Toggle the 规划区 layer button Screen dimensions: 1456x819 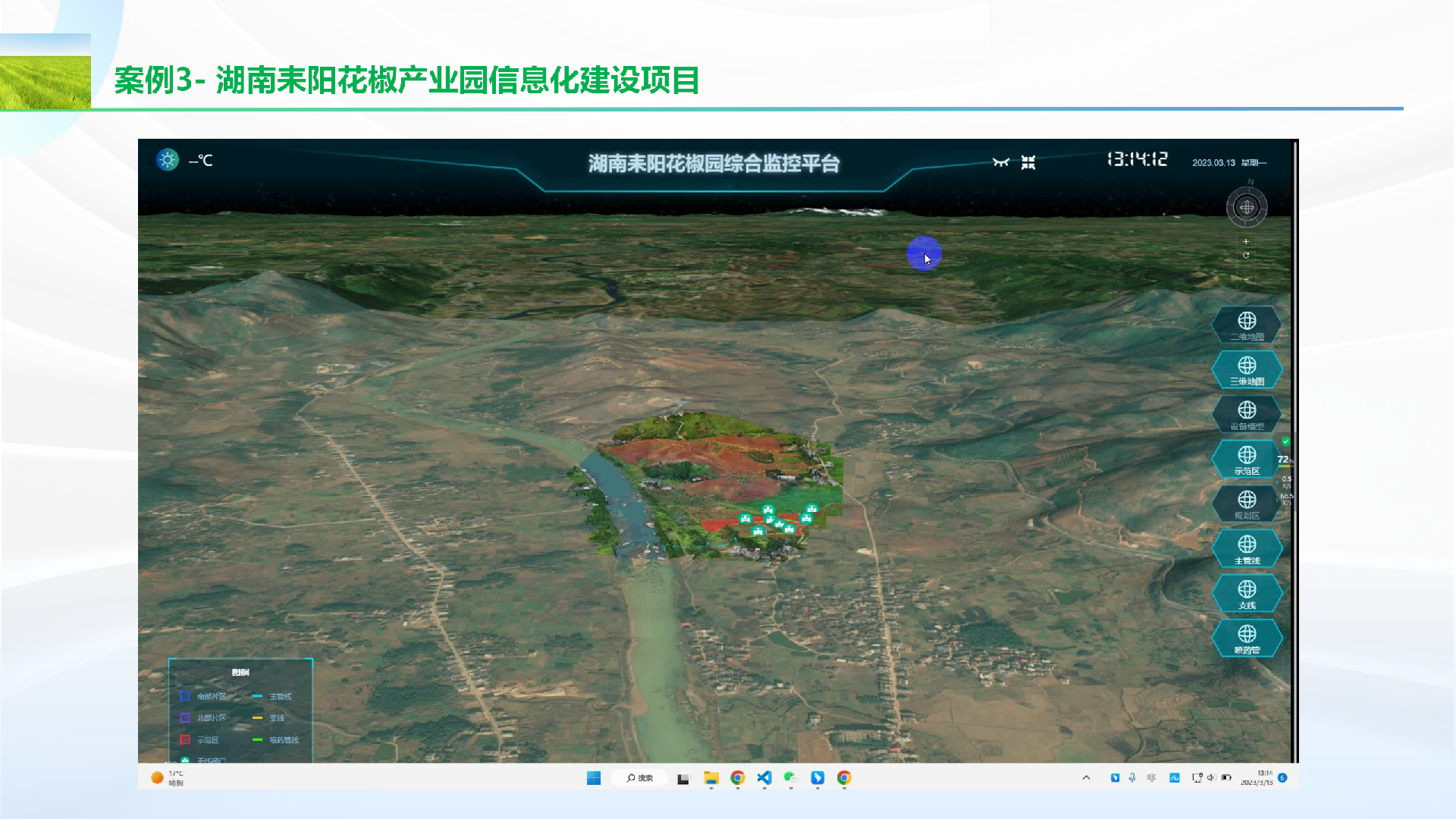click(1247, 504)
